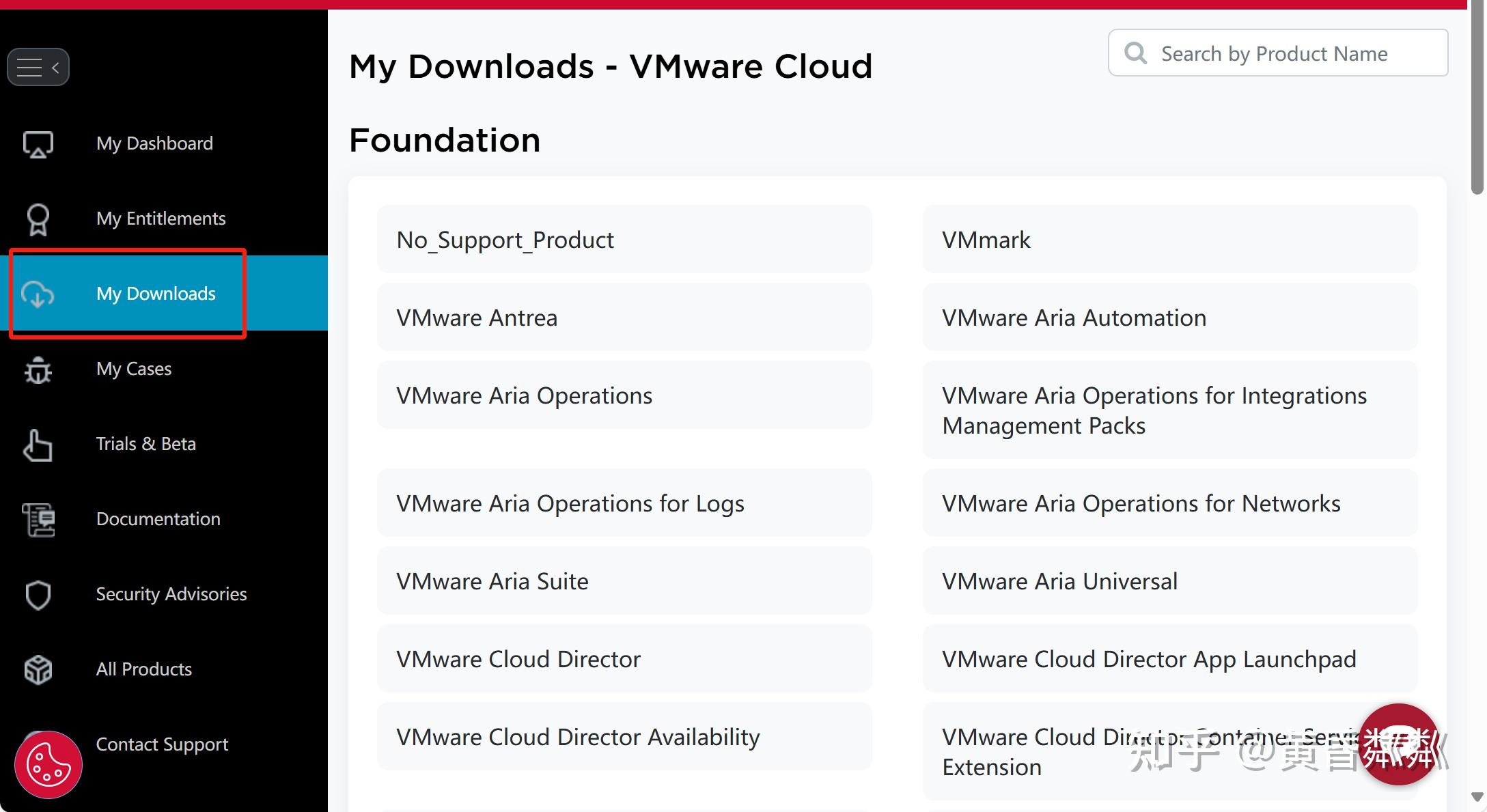
Task: Select the My Dashboard sidebar icon
Action: pyautogui.click(x=38, y=143)
